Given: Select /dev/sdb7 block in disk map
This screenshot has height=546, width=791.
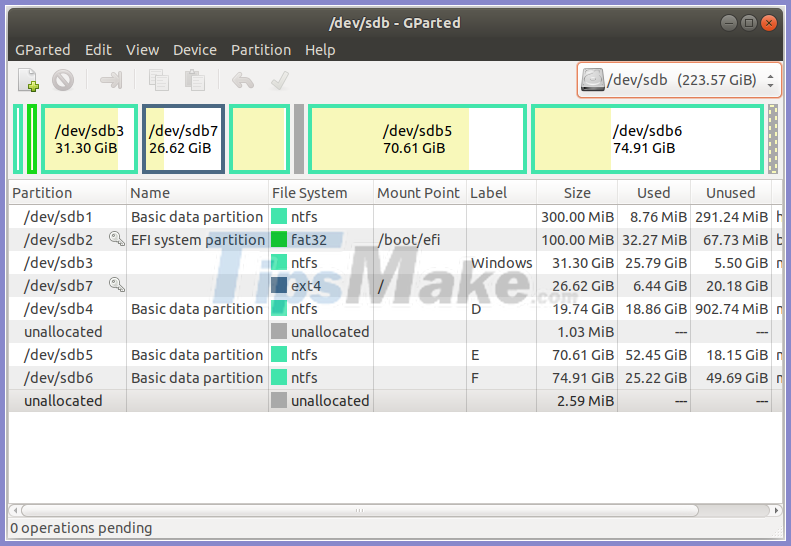Looking at the screenshot, I should click(x=183, y=139).
